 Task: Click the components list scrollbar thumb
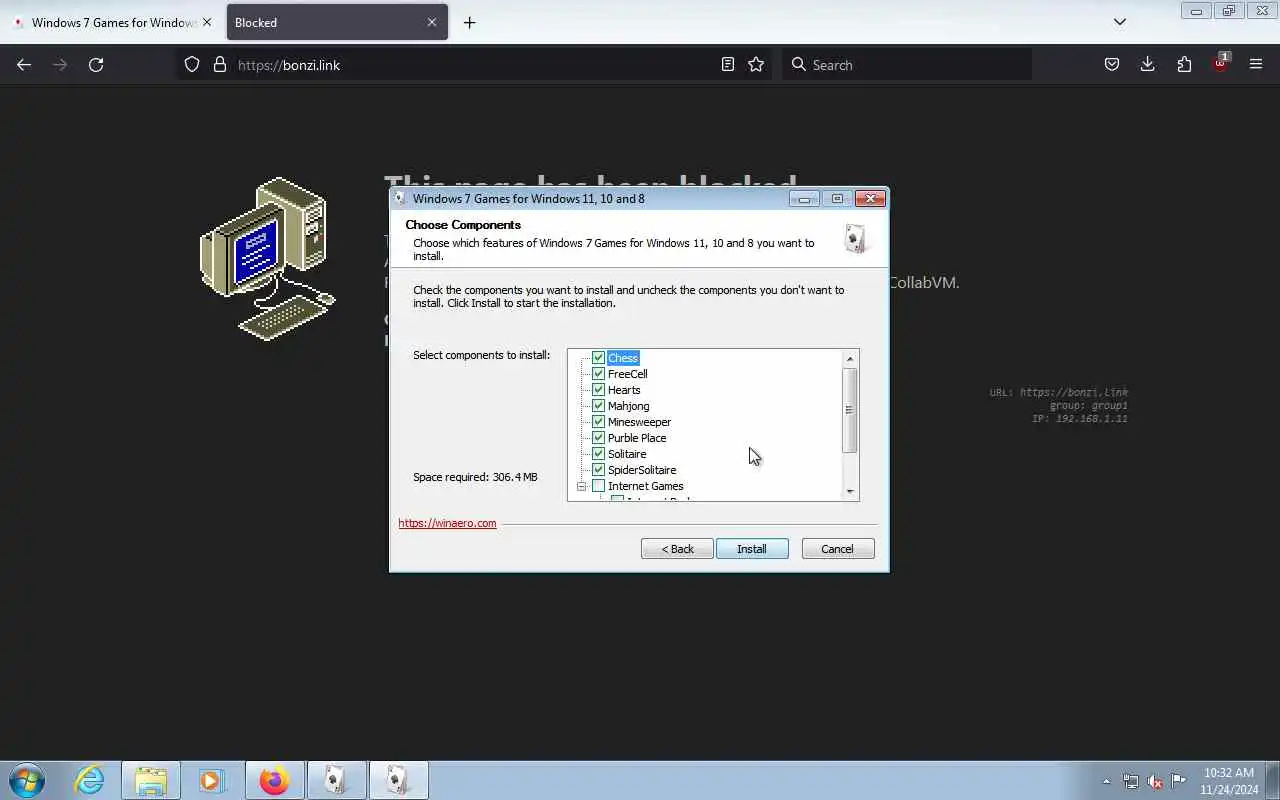pyautogui.click(x=850, y=410)
